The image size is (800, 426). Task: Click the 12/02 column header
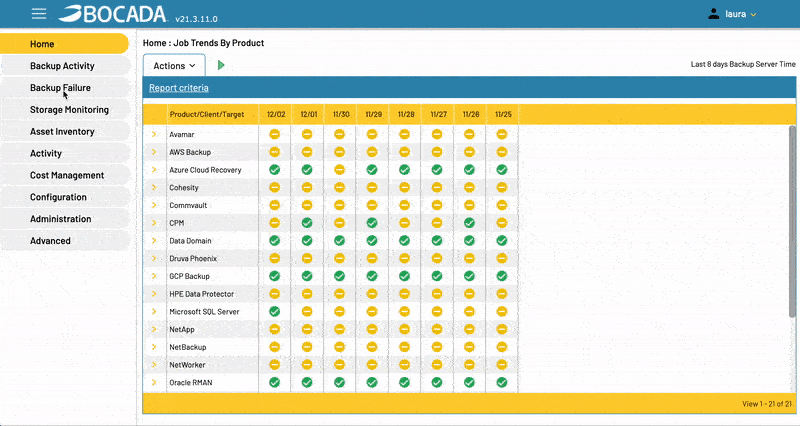pos(276,114)
